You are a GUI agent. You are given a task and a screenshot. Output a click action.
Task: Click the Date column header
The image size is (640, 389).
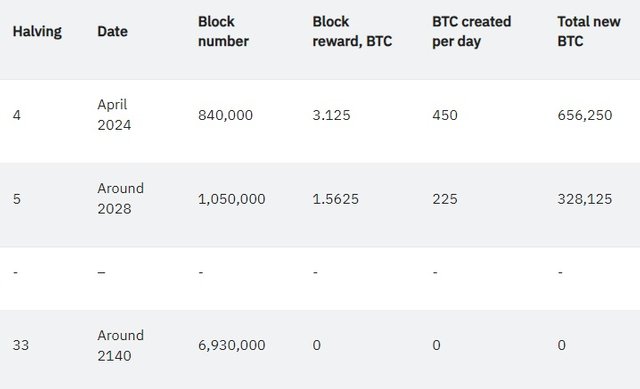pyautogui.click(x=112, y=31)
